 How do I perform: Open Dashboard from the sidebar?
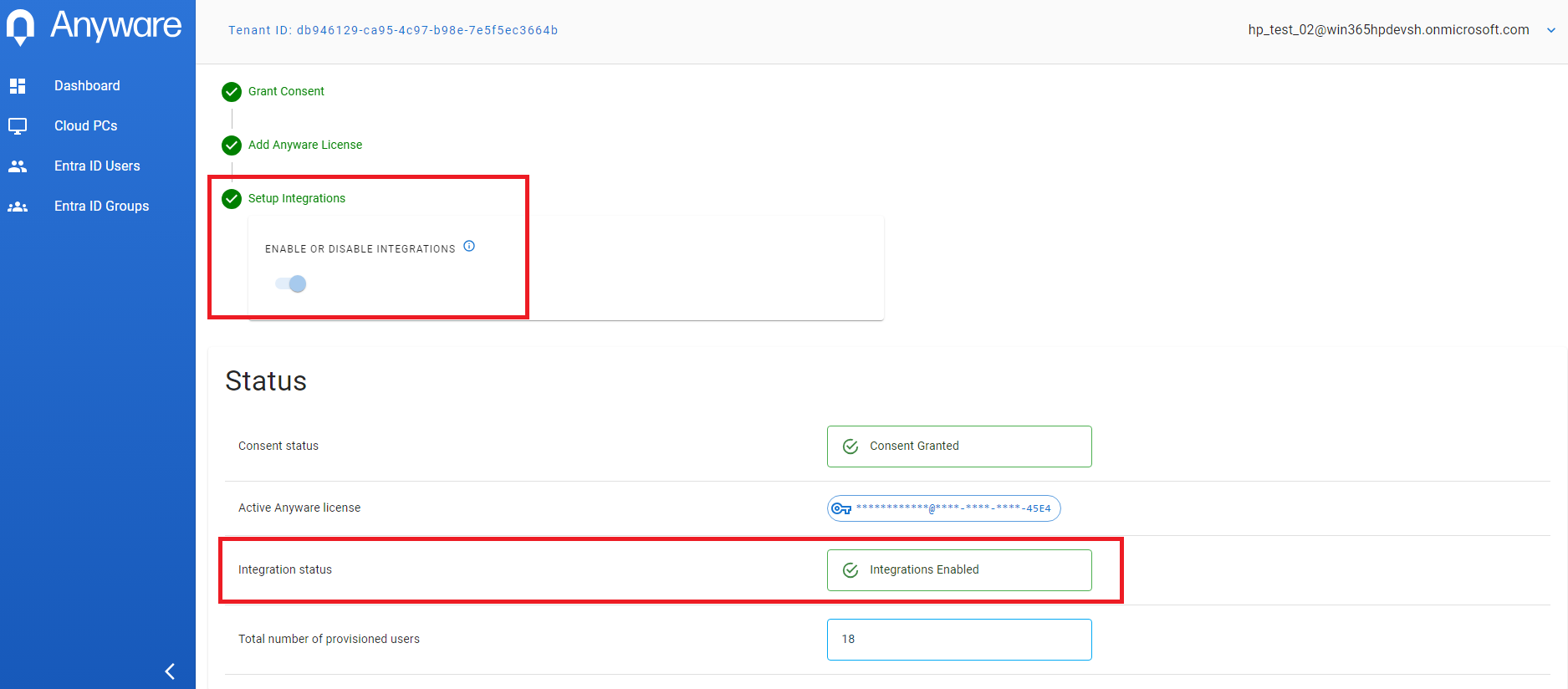(x=87, y=85)
